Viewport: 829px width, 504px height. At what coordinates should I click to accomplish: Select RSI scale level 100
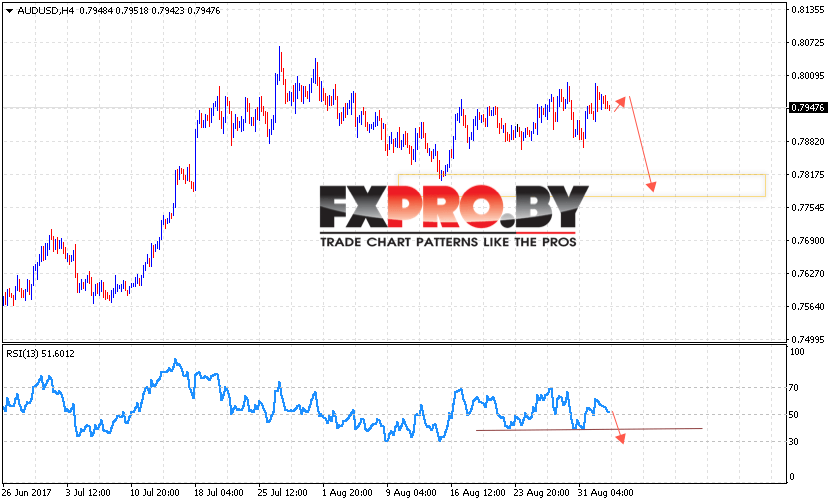(797, 352)
